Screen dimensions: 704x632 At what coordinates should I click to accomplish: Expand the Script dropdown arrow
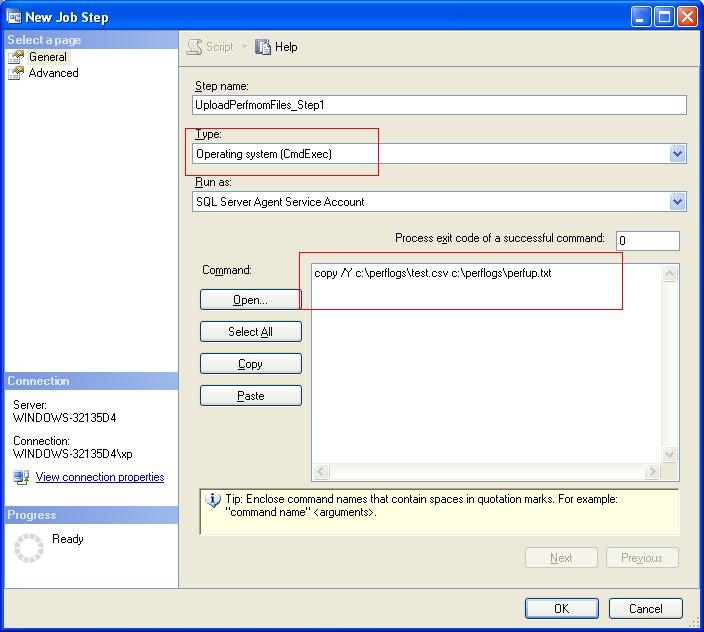244,47
